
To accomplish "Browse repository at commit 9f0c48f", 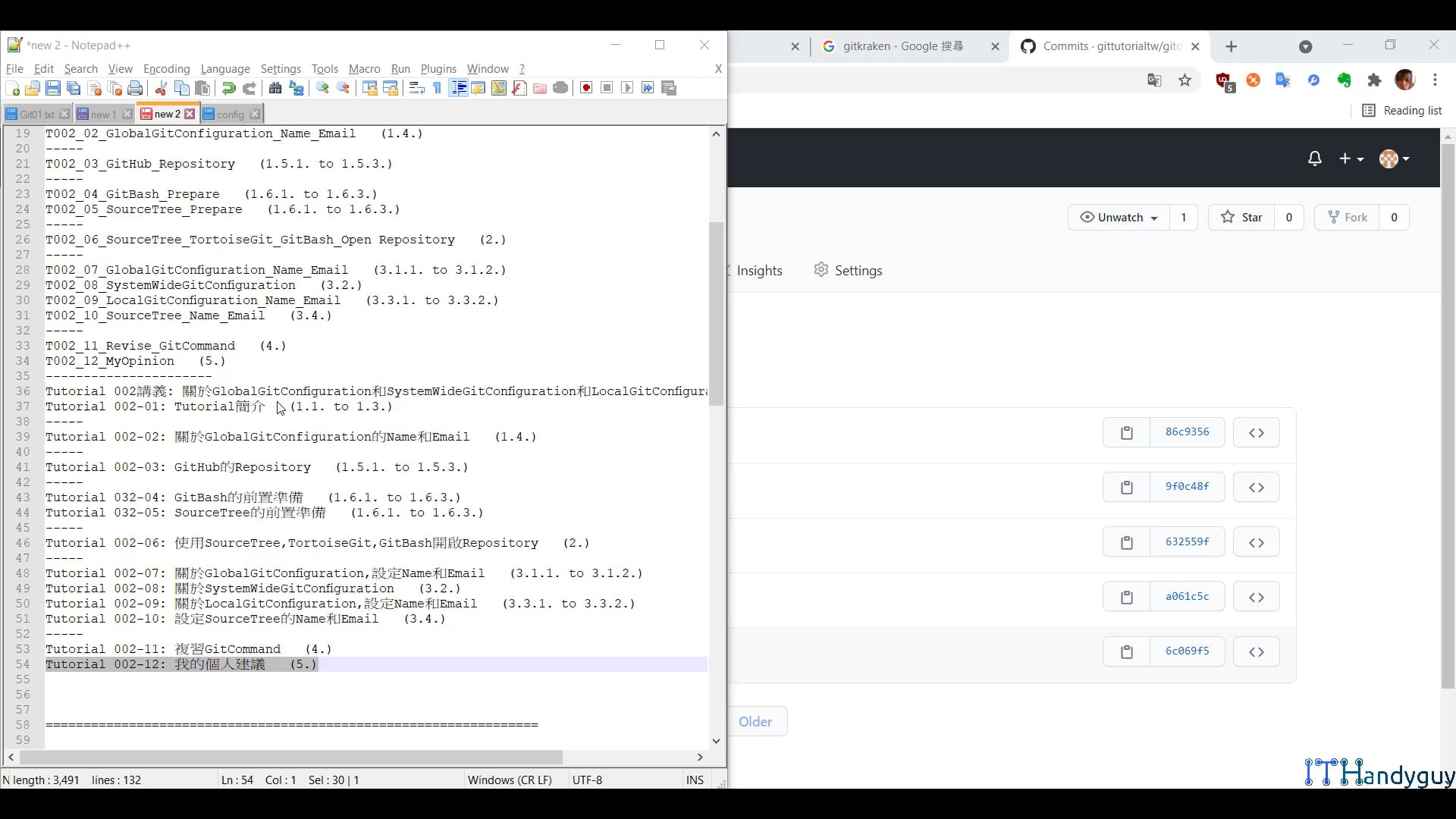I will point(1256,488).
